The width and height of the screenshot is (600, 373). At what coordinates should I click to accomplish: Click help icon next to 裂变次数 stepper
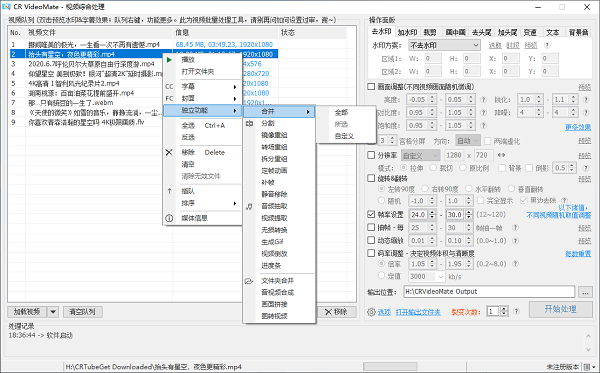click(x=516, y=311)
